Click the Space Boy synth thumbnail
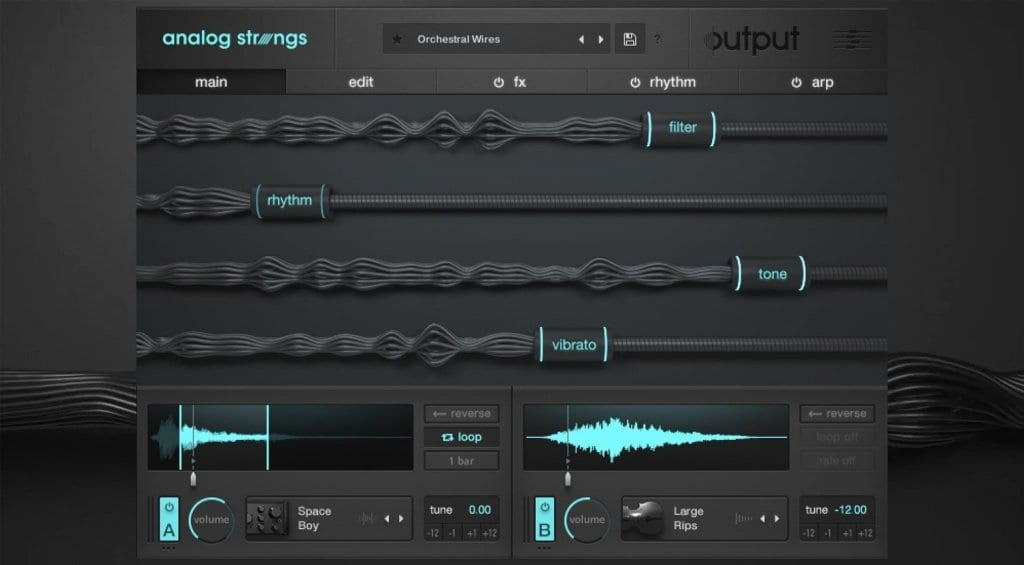 tap(267, 518)
